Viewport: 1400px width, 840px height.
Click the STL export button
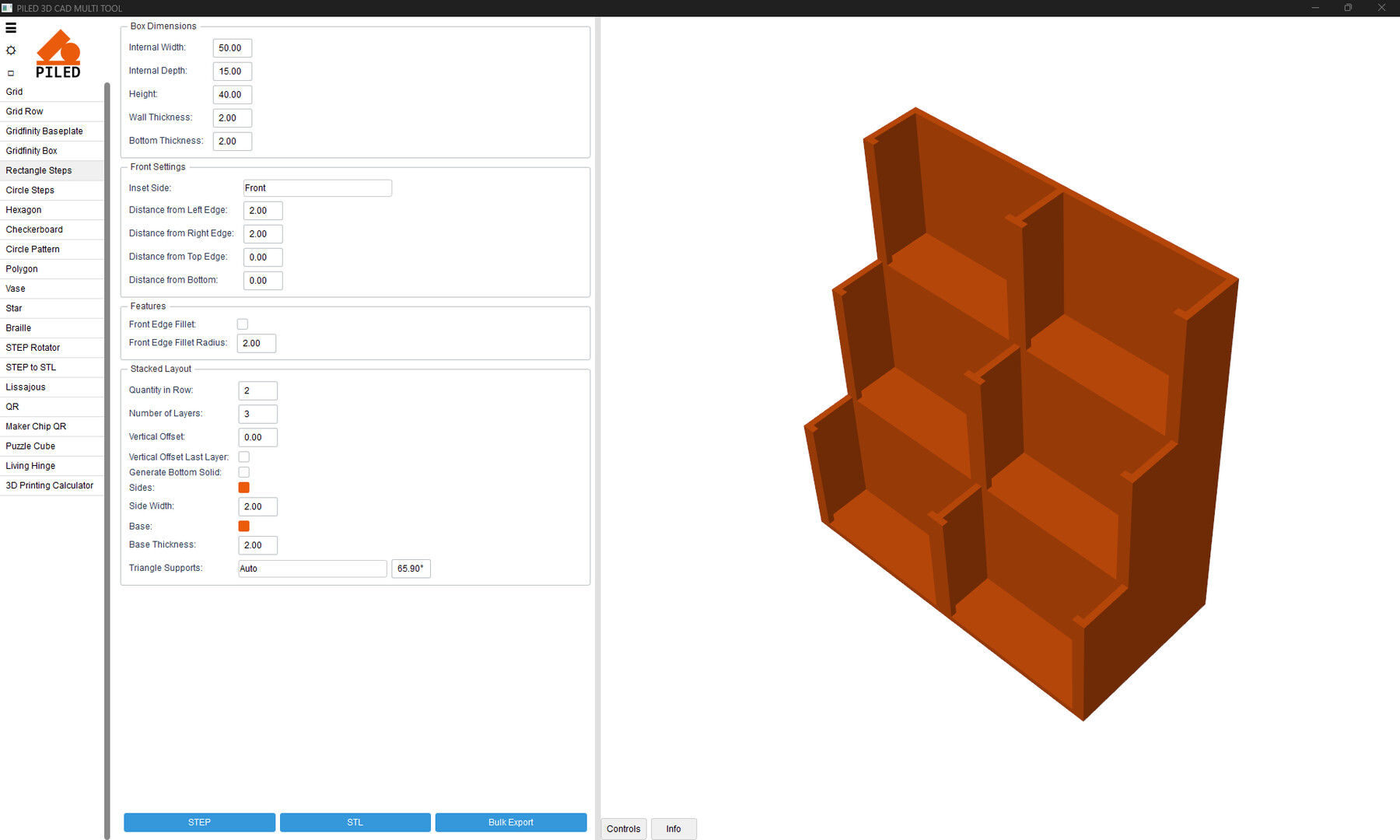(355, 822)
